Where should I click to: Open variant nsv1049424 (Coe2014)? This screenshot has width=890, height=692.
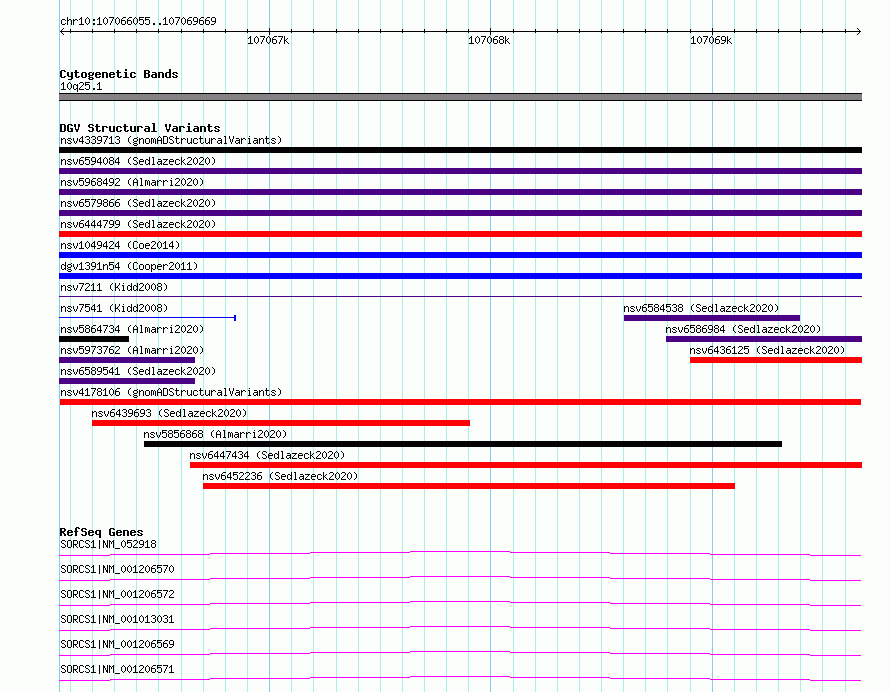pos(120,245)
